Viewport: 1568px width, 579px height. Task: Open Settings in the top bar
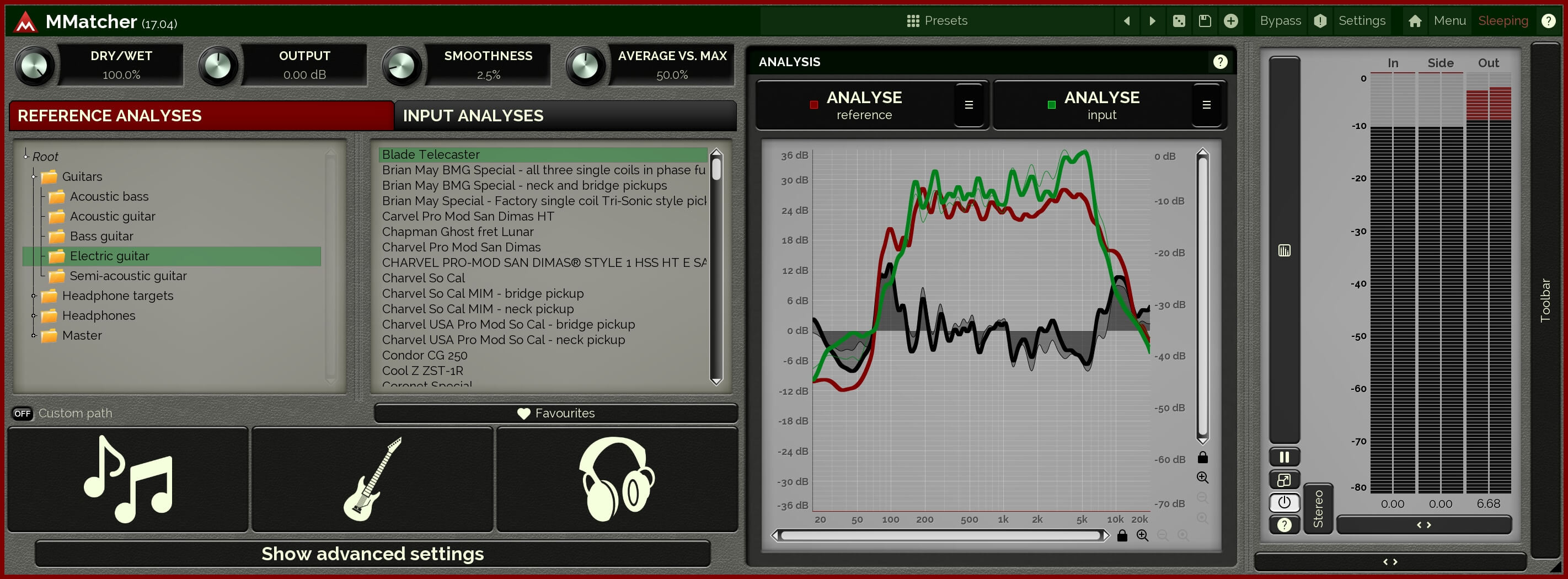click(x=1362, y=21)
